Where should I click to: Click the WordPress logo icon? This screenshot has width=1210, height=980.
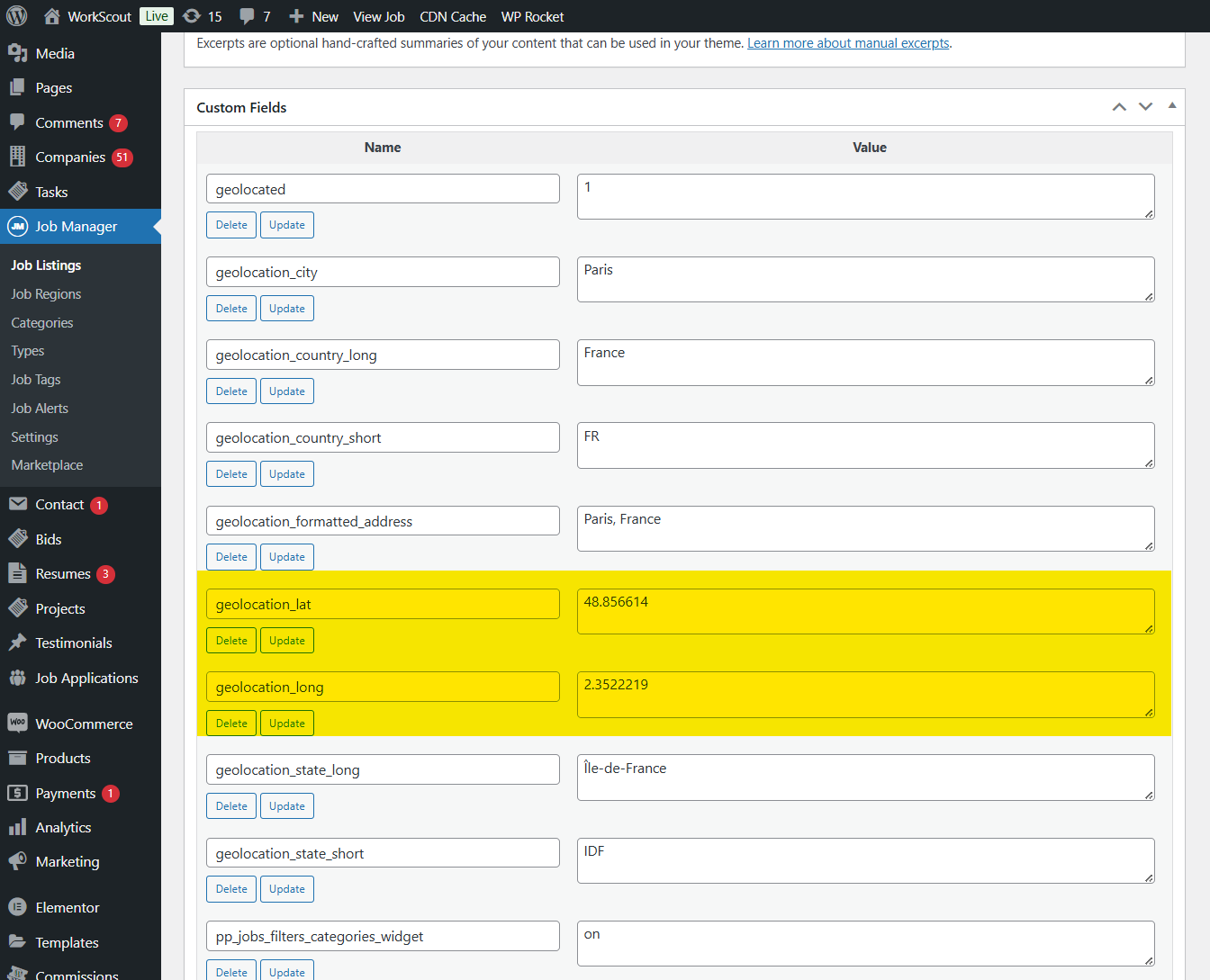tap(17, 16)
